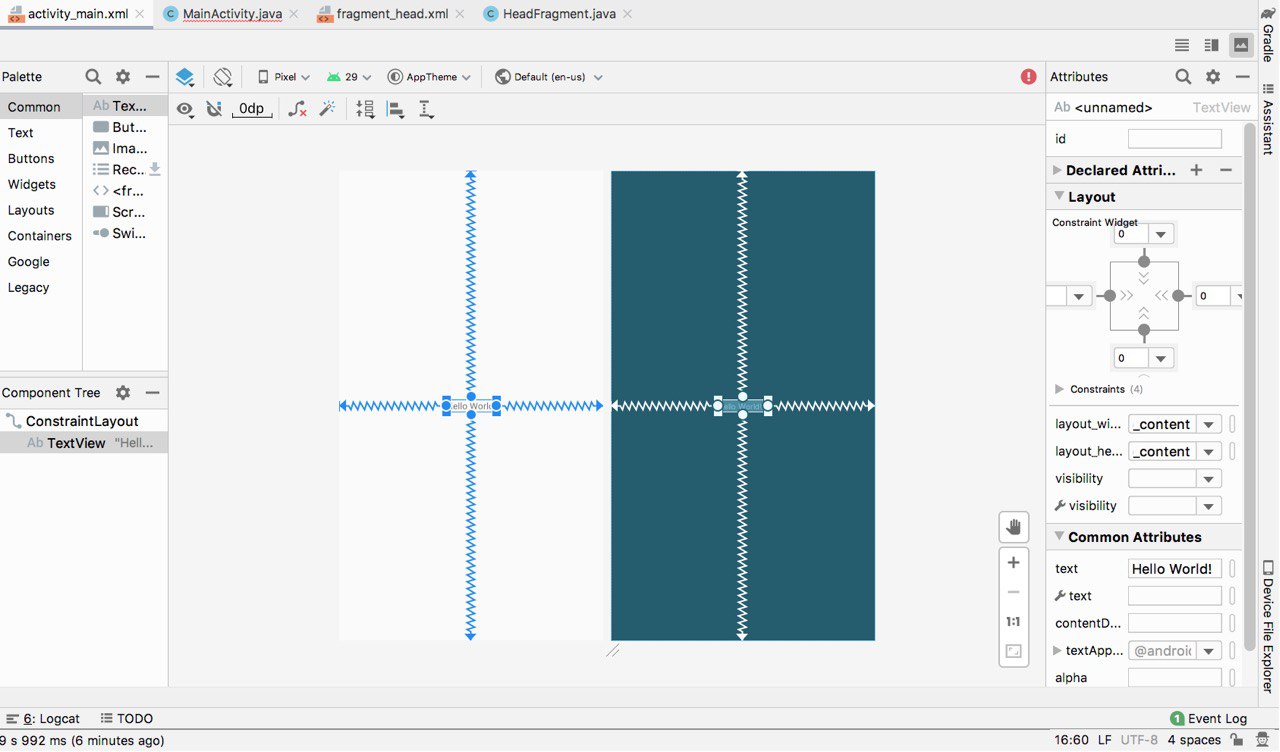Expand Declared Attributes section
Viewport: 1280px width, 752px height.
point(1057,170)
